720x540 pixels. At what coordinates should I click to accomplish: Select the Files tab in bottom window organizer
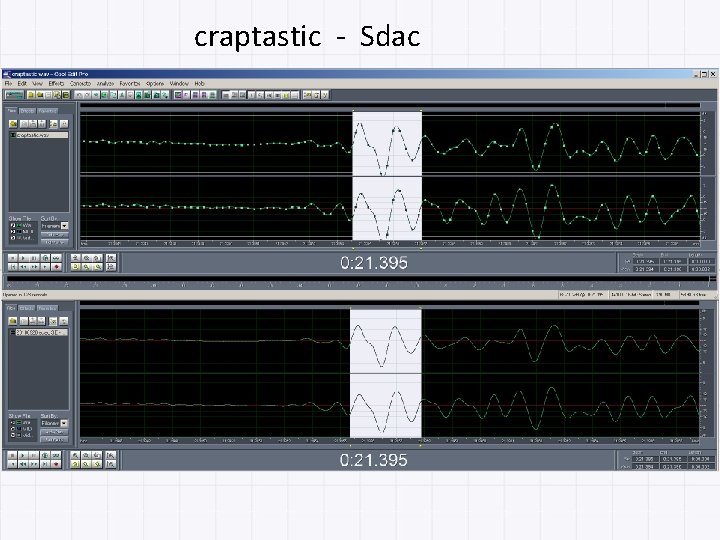click(x=11, y=308)
